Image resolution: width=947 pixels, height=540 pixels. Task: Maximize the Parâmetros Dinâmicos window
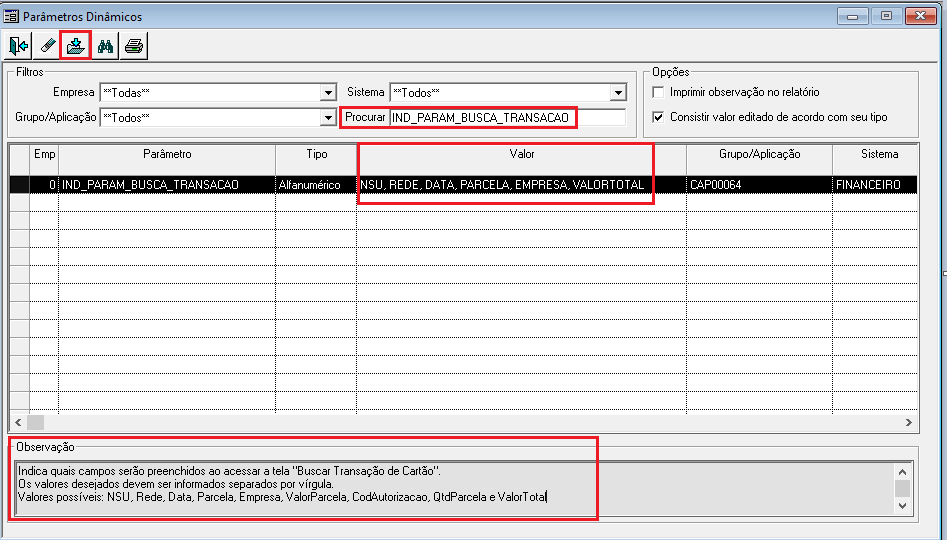[886, 16]
